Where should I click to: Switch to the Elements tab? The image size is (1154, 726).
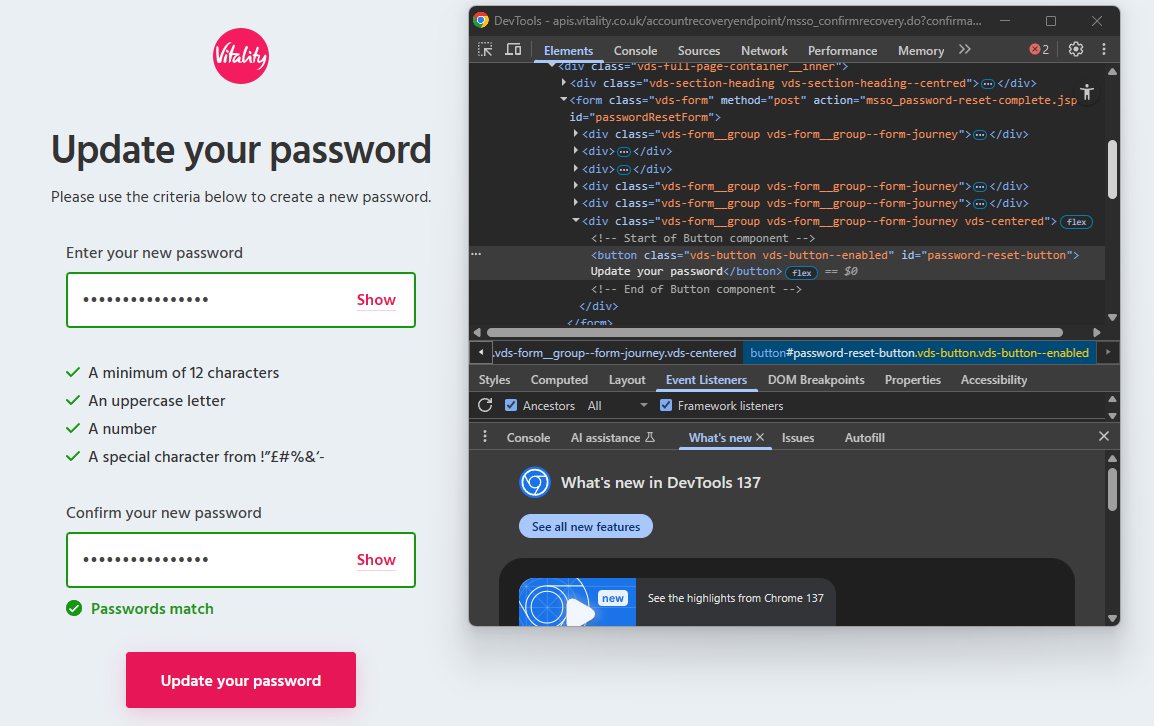tap(568, 50)
